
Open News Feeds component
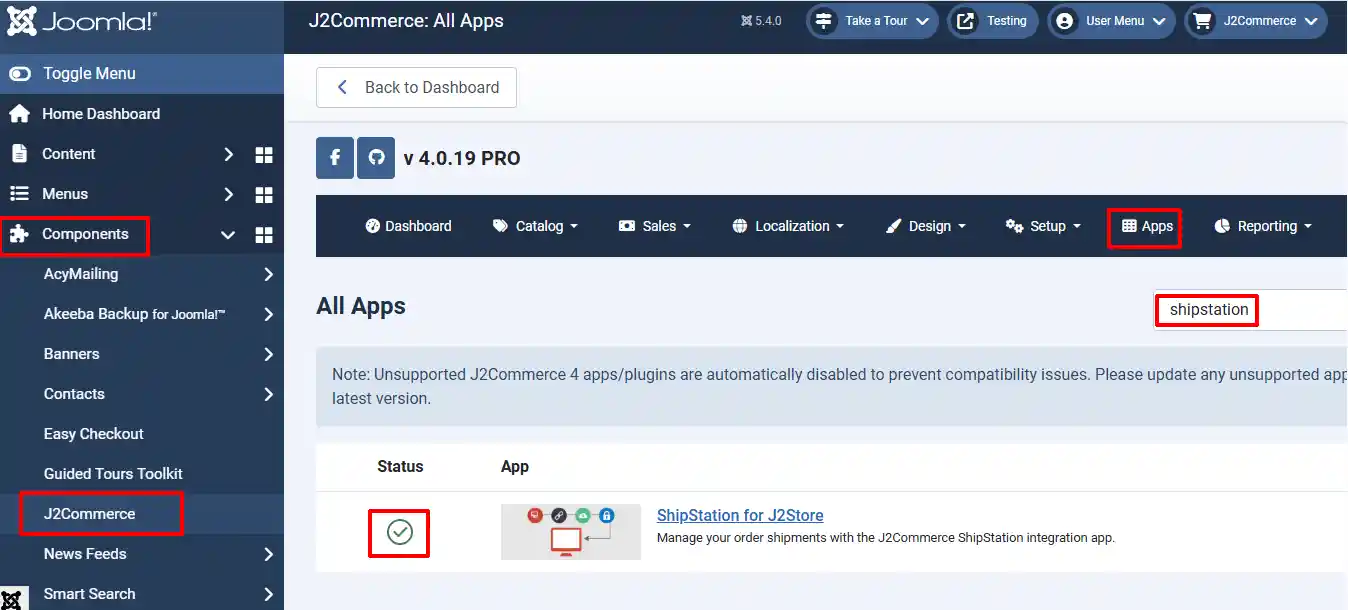click(85, 554)
